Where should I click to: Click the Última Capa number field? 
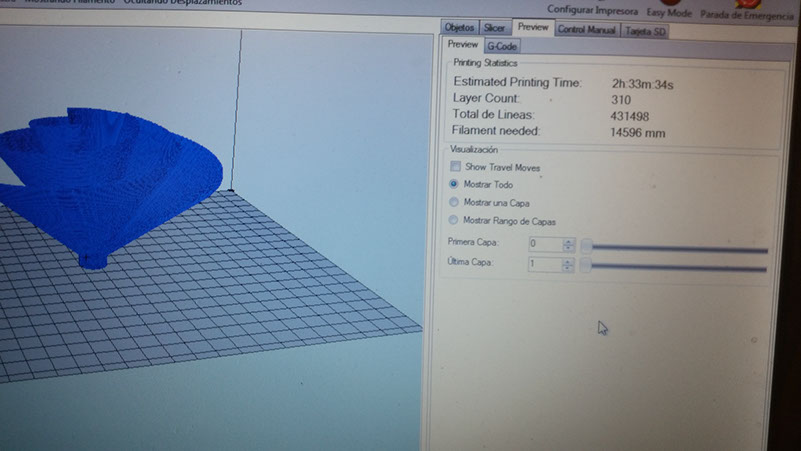[545, 264]
